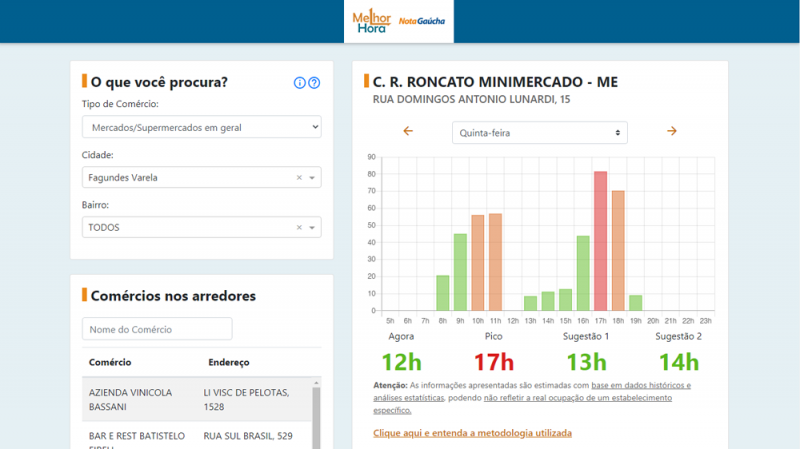Screen dimensions: 800x449
Task: Click the Sugestão 1 13h value
Action: click(586, 362)
